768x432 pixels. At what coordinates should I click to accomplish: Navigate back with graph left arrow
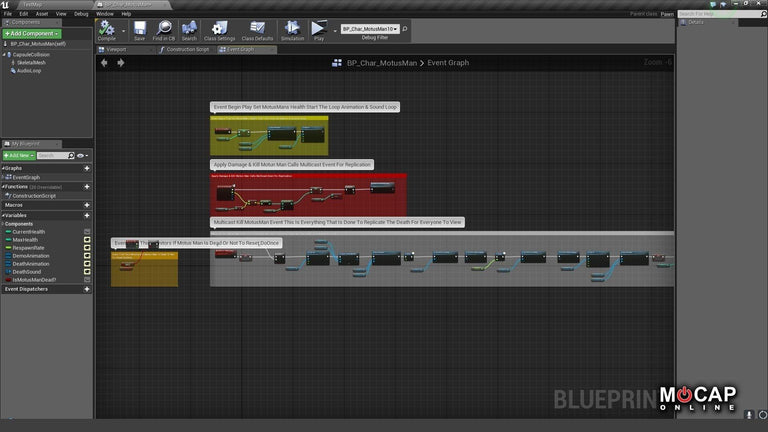(x=105, y=63)
